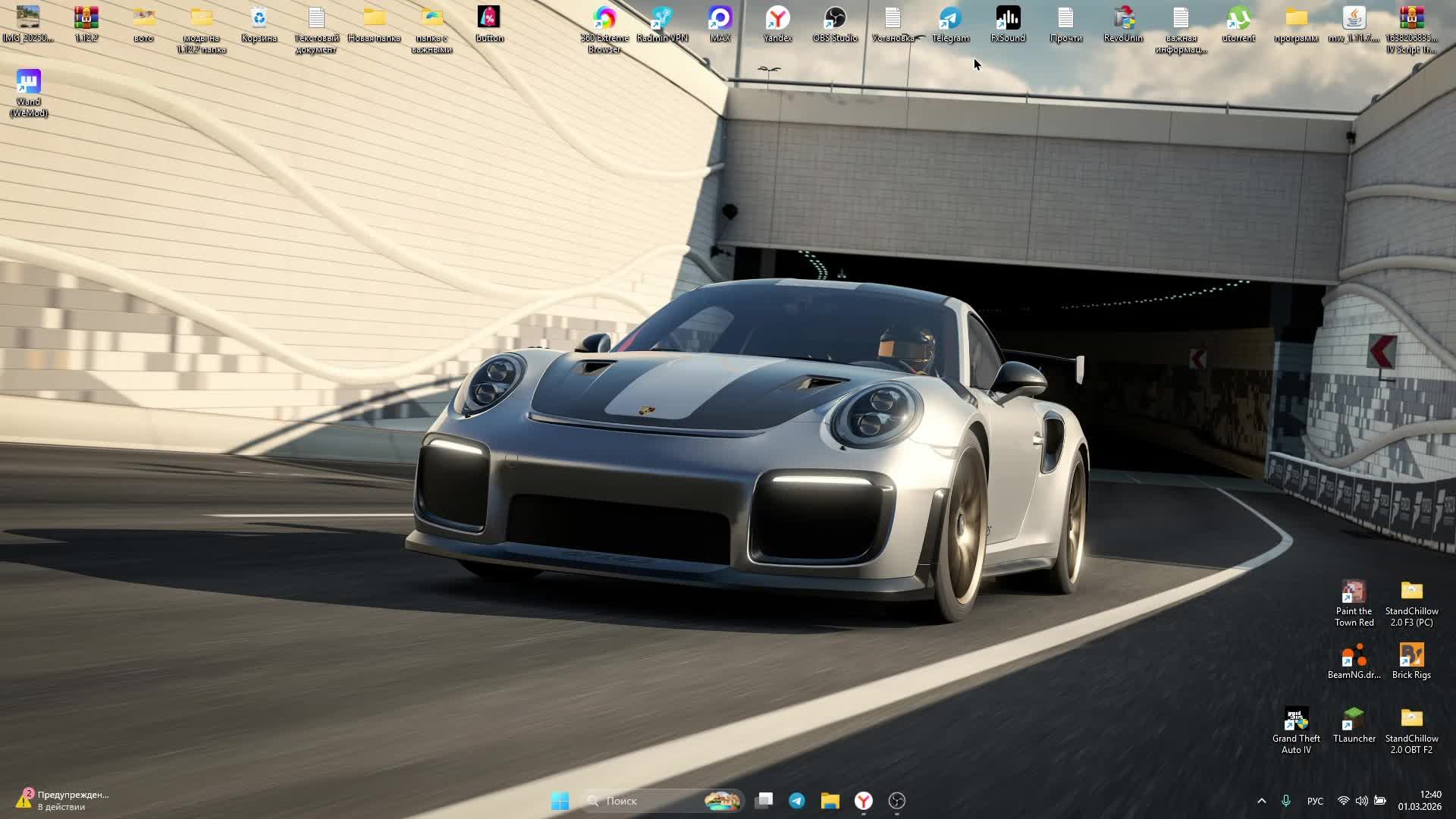Toggle the microphone tray indicator
The height and width of the screenshot is (819, 1456).
coord(1286,801)
